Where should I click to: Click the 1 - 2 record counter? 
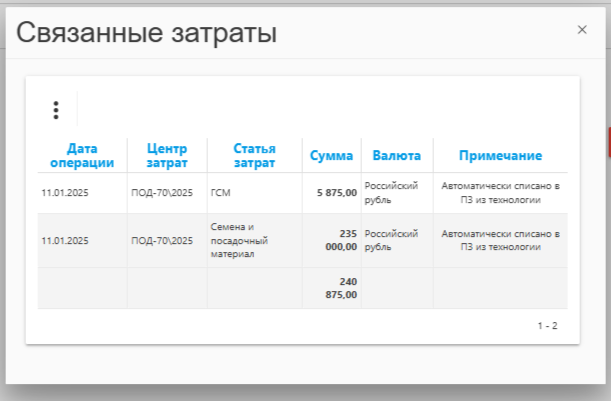(x=547, y=326)
